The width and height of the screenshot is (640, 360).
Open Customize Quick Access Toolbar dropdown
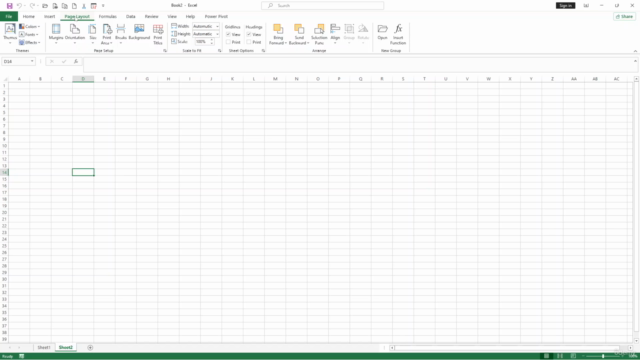pos(103,6)
